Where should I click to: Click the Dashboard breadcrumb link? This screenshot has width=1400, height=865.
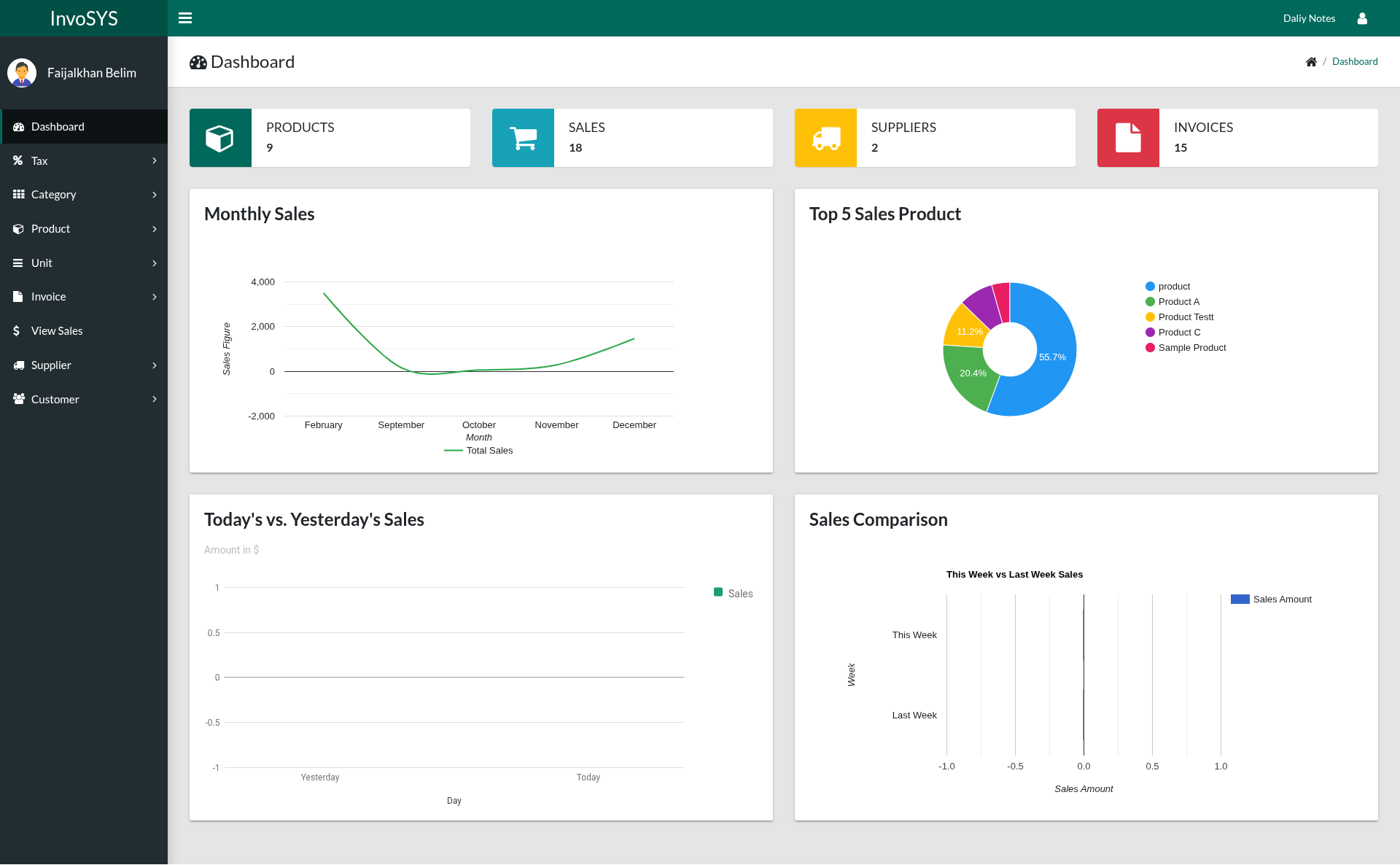[1354, 61]
